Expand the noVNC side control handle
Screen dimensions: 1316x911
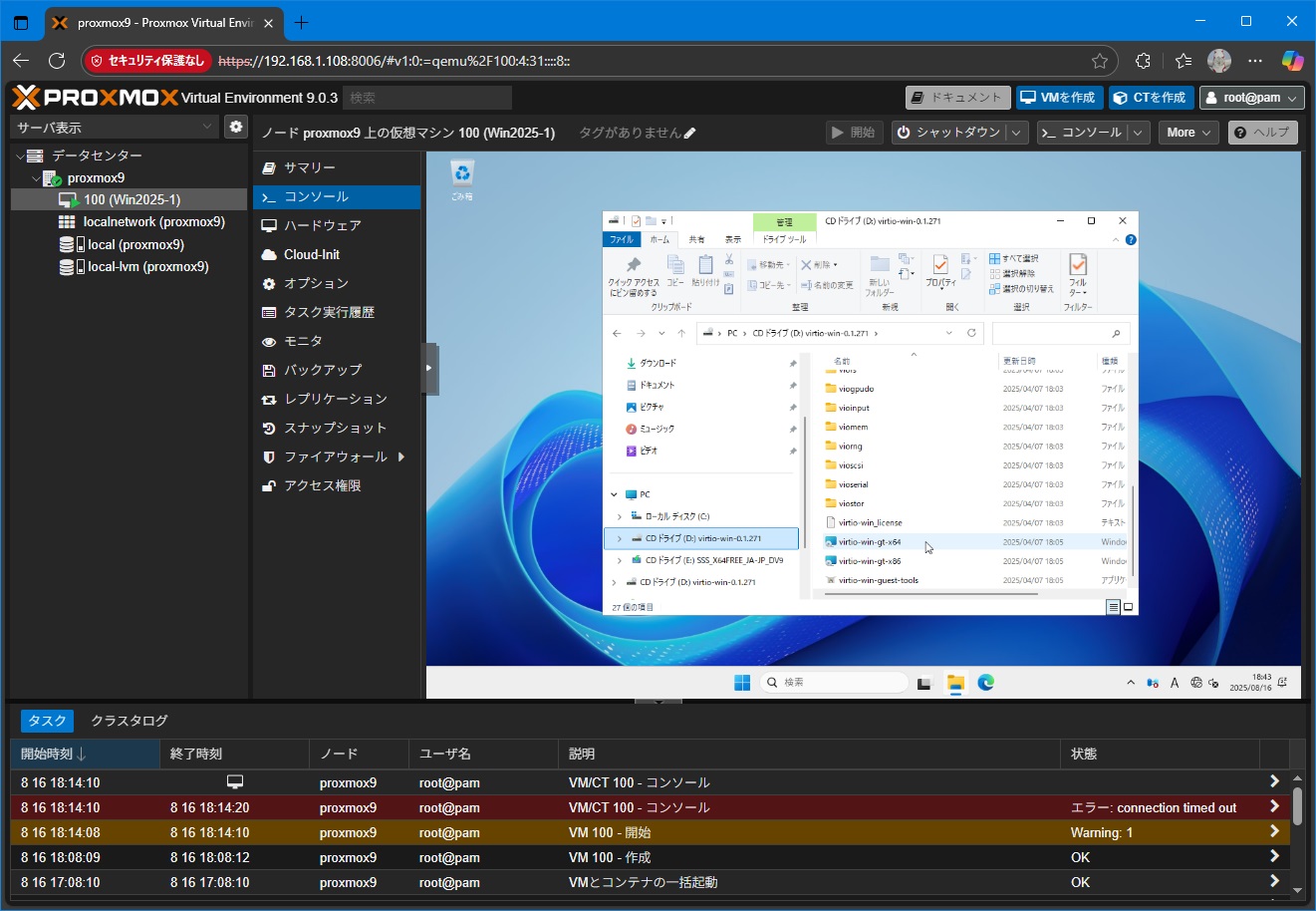pyautogui.click(x=430, y=368)
